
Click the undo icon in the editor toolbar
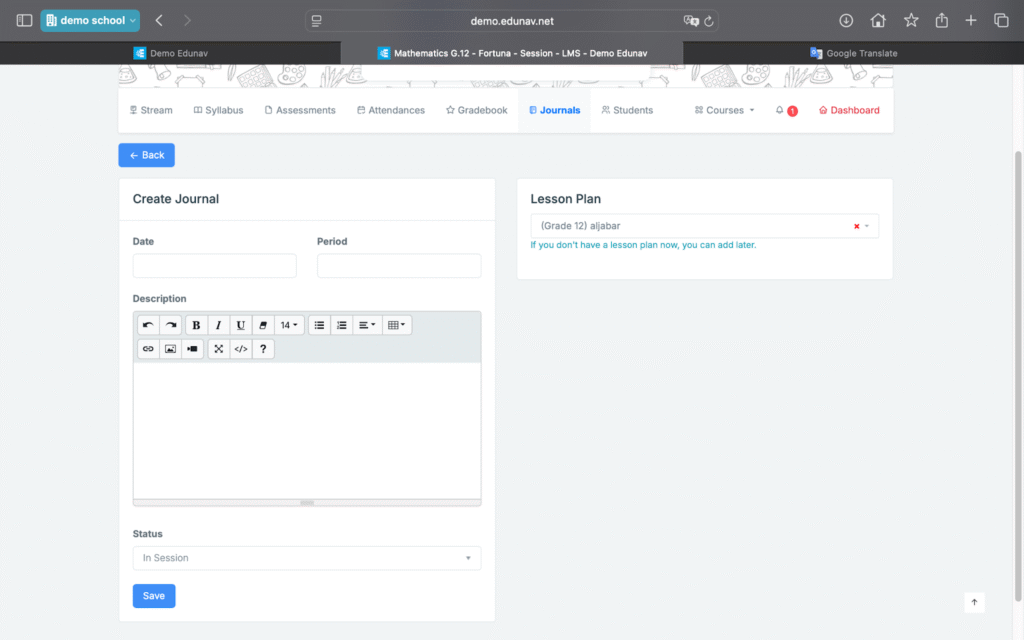tap(148, 325)
